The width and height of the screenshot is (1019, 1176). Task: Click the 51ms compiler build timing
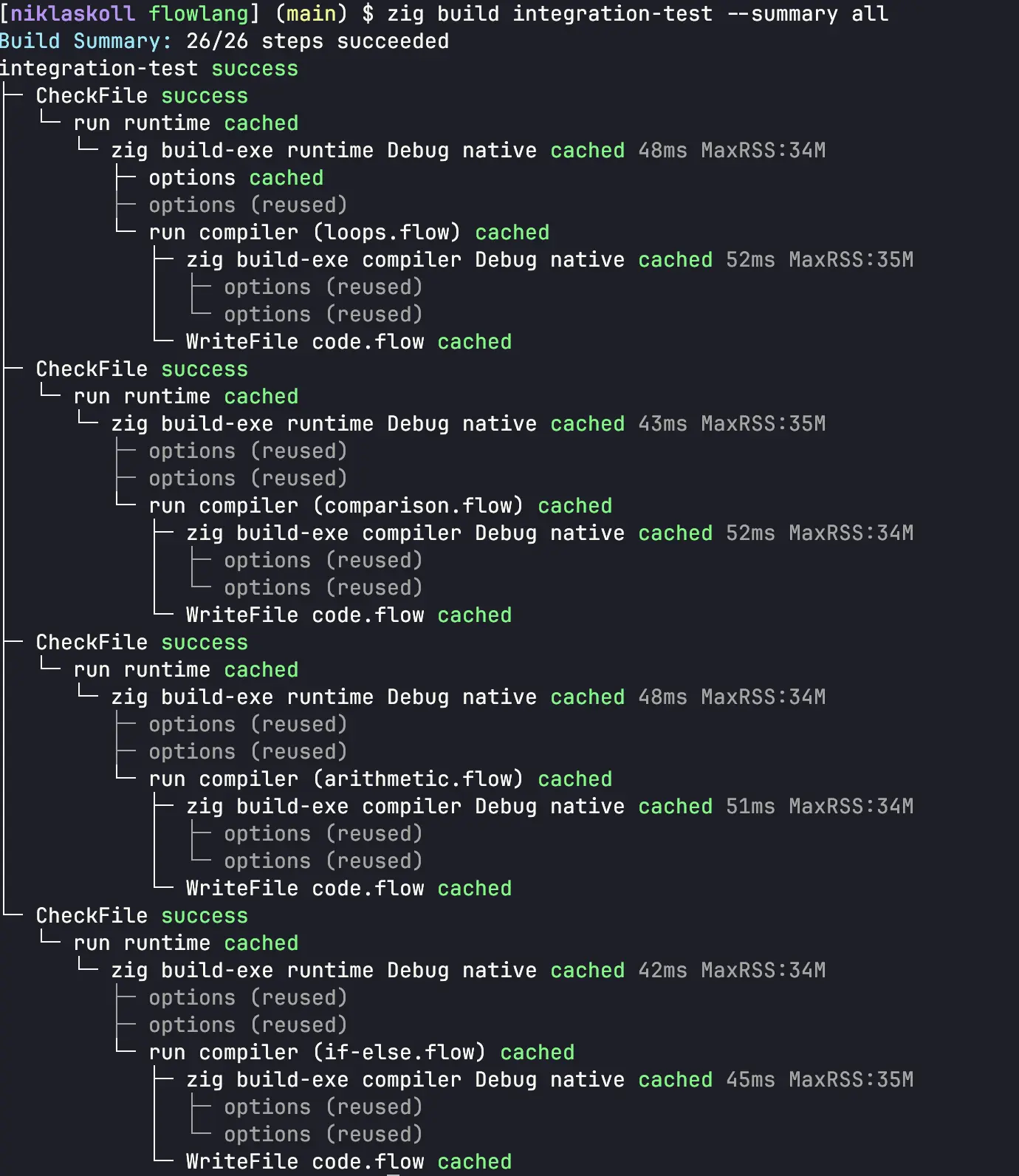coord(750,807)
